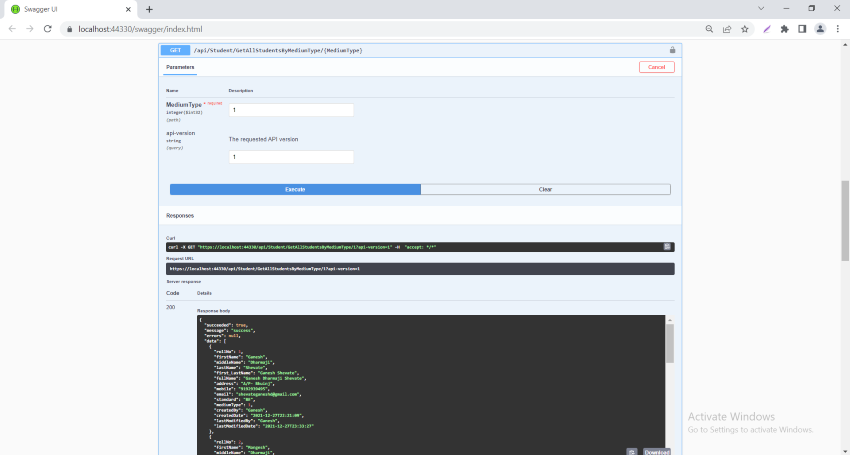Toggle the browser side panel

pos(802,29)
